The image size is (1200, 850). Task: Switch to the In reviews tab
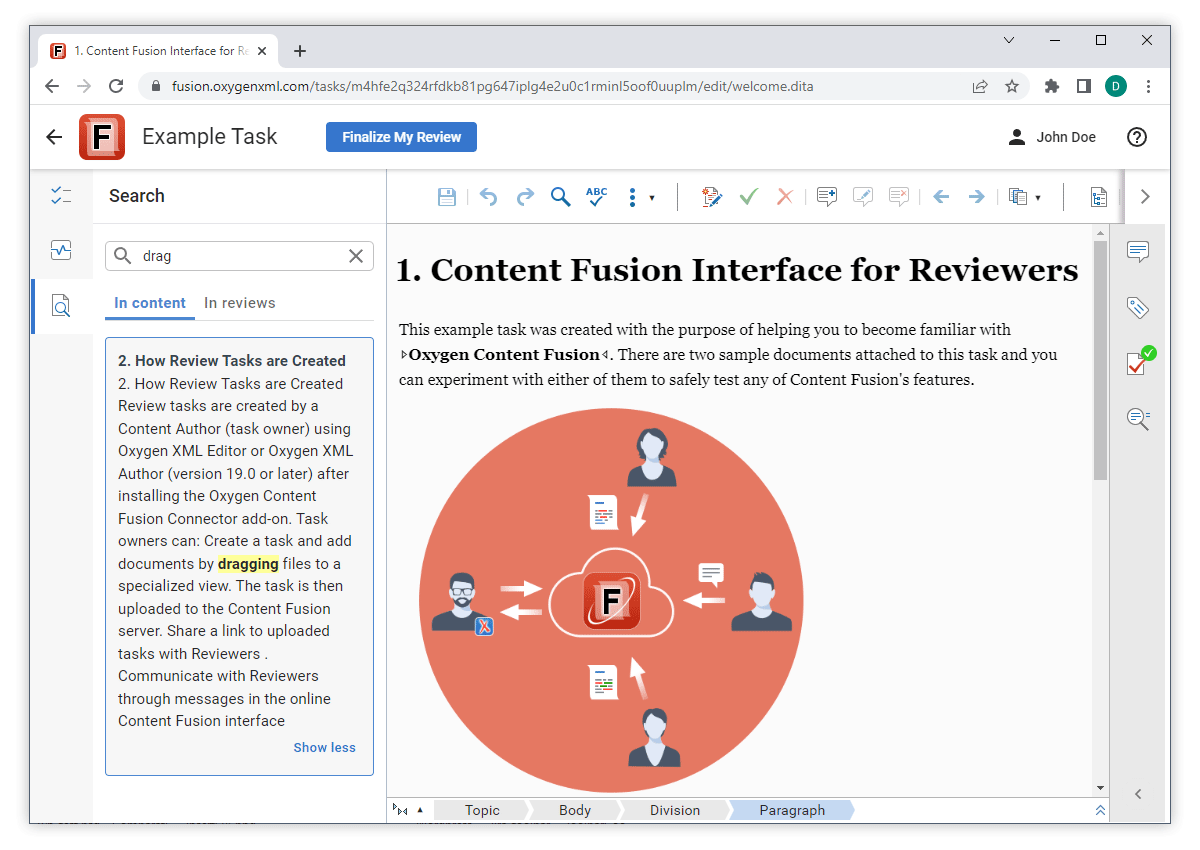240,303
